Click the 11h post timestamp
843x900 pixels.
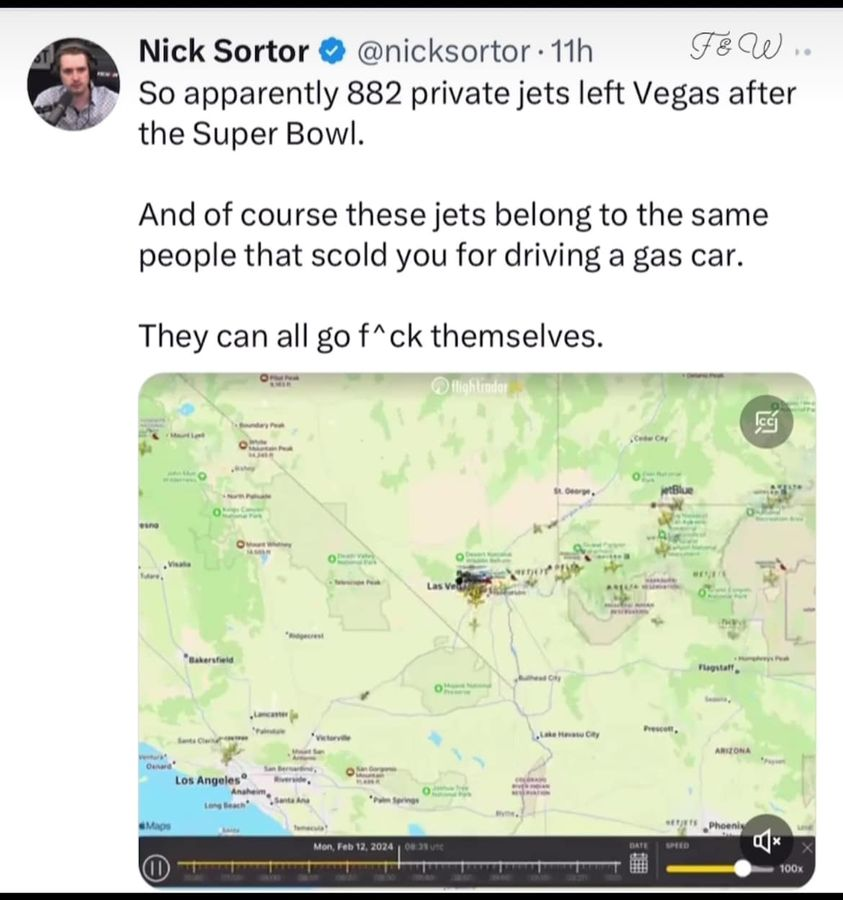pyautogui.click(x=572, y=52)
